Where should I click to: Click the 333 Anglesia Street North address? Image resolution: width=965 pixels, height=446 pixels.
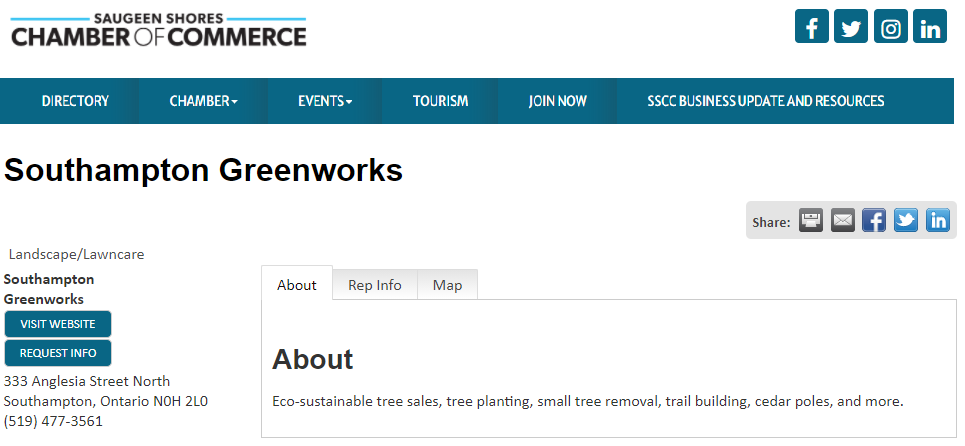coord(87,381)
